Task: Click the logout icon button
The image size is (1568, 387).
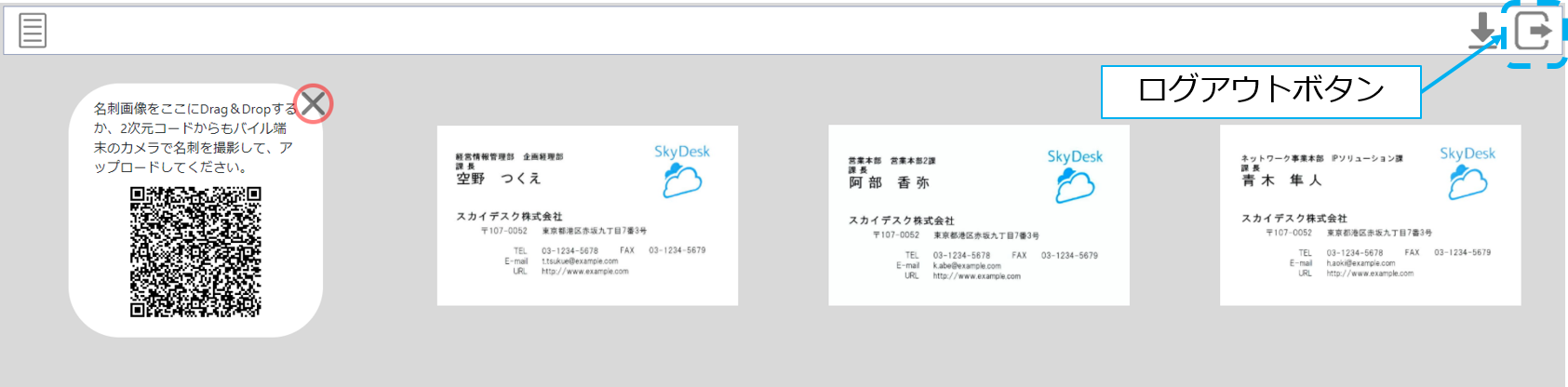Action: coord(1534,31)
